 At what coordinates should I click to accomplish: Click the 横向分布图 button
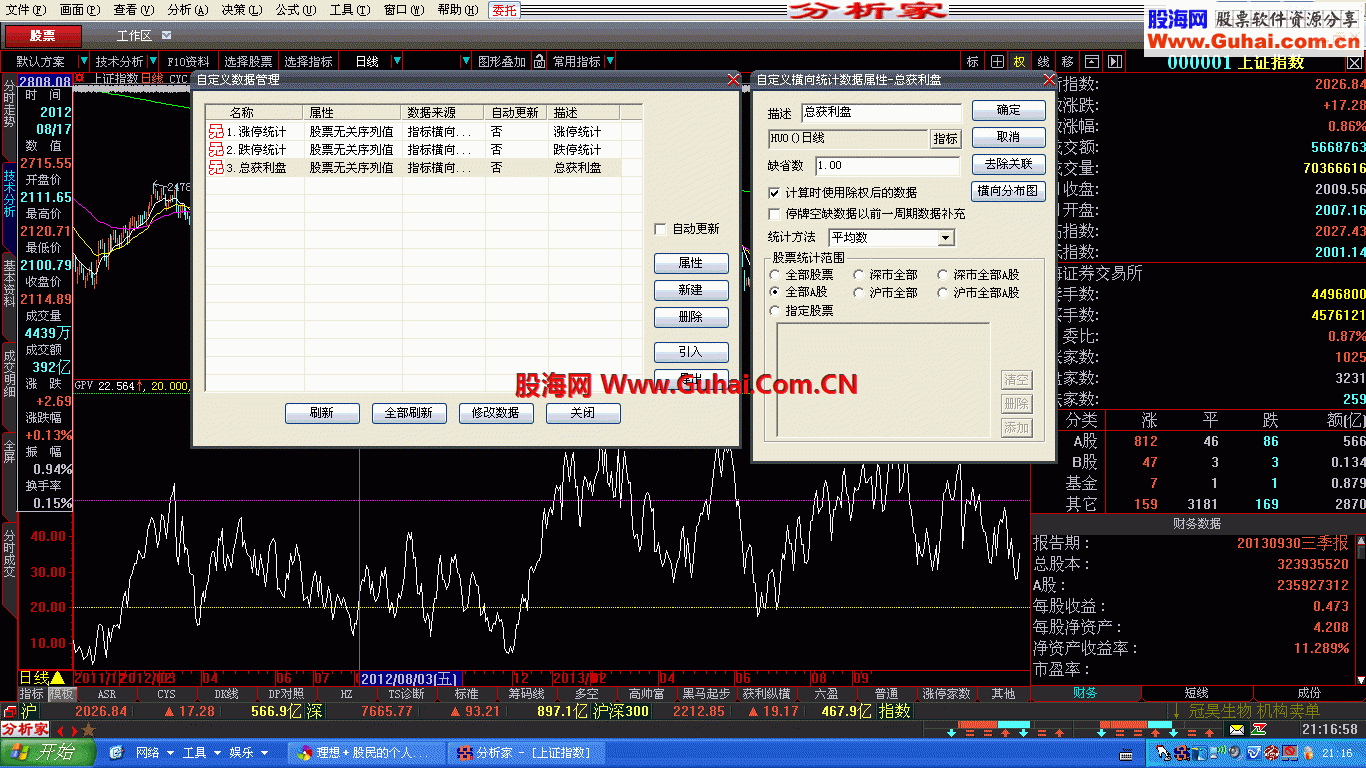pos(1009,191)
